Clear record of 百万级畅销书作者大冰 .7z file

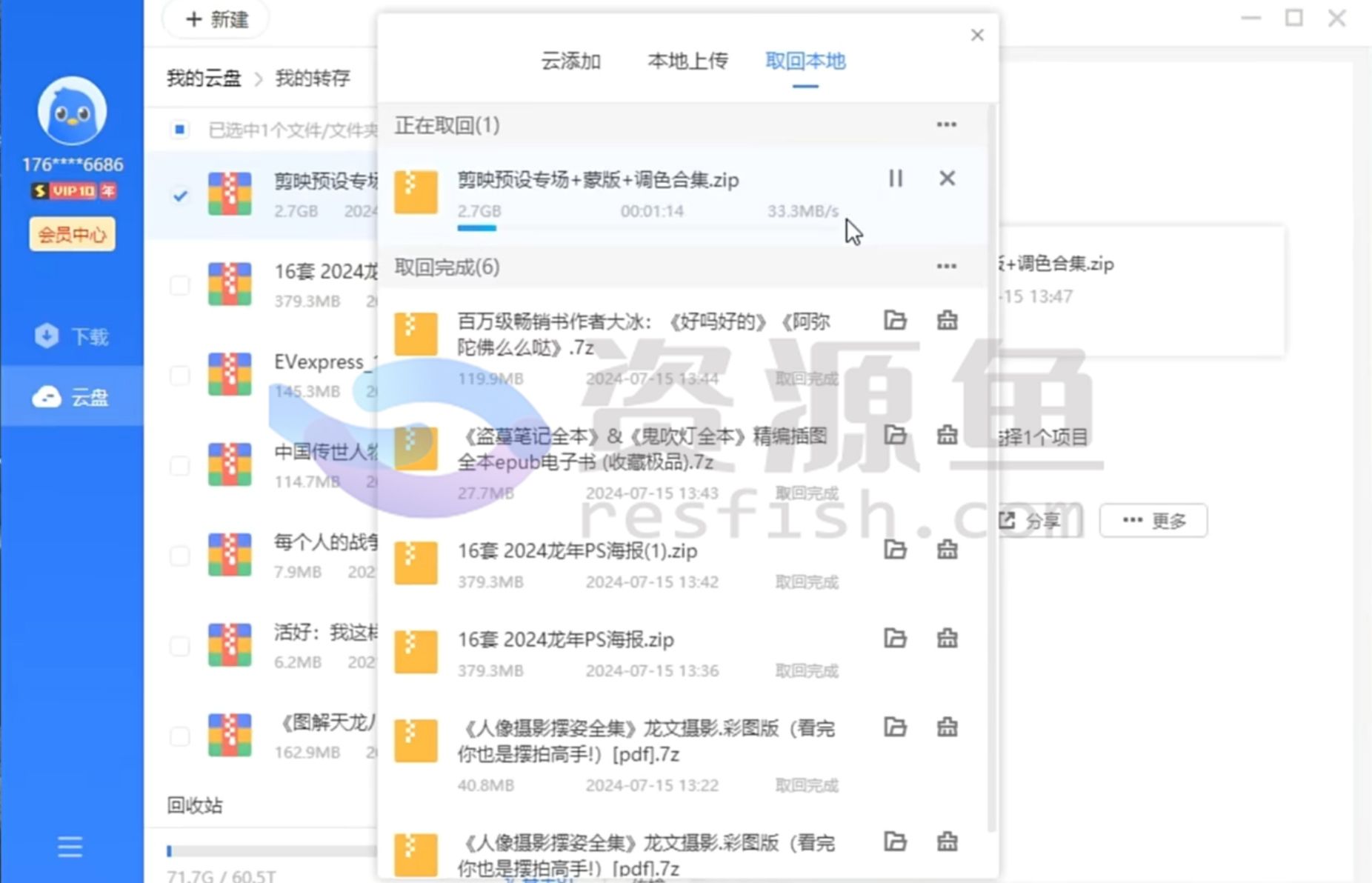pos(947,320)
